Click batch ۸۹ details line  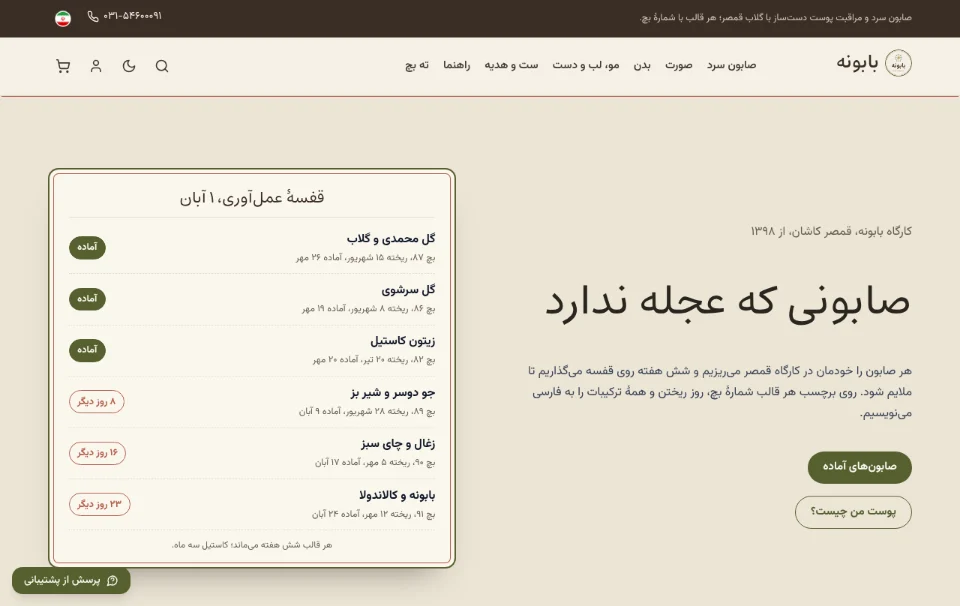(x=367, y=411)
